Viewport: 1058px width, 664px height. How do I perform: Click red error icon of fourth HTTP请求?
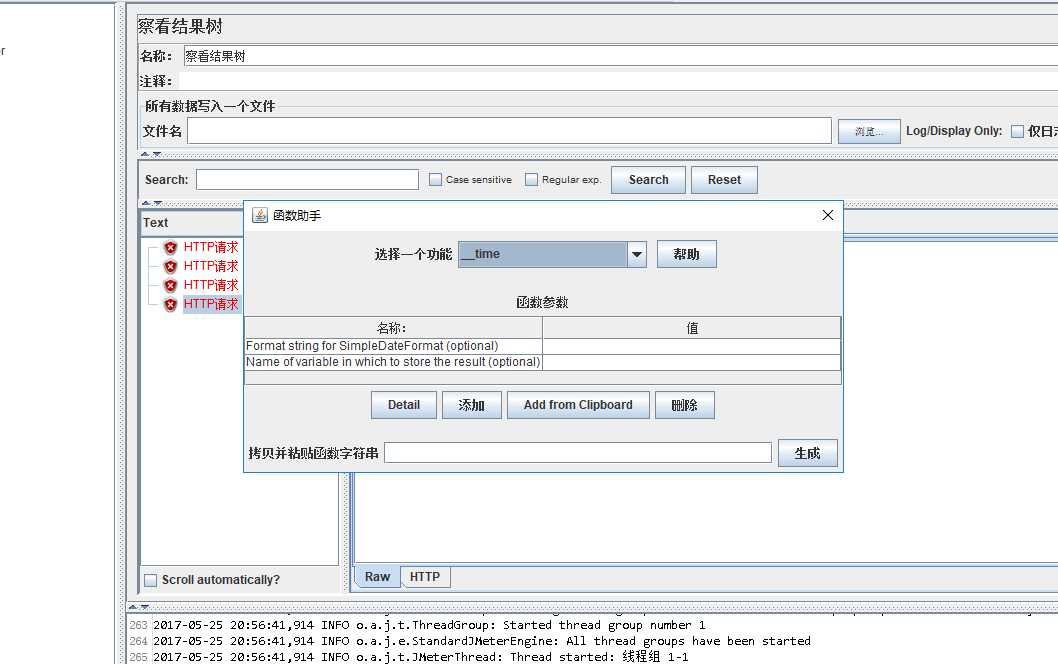coord(171,304)
